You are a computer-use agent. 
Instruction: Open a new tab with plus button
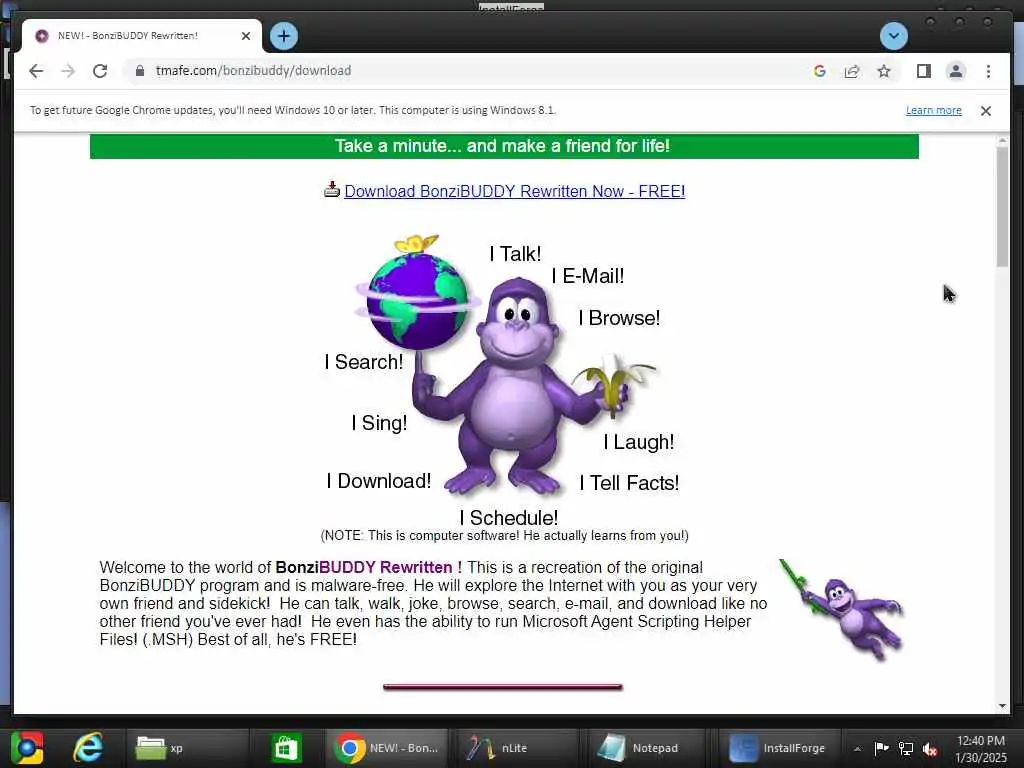tap(283, 36)
